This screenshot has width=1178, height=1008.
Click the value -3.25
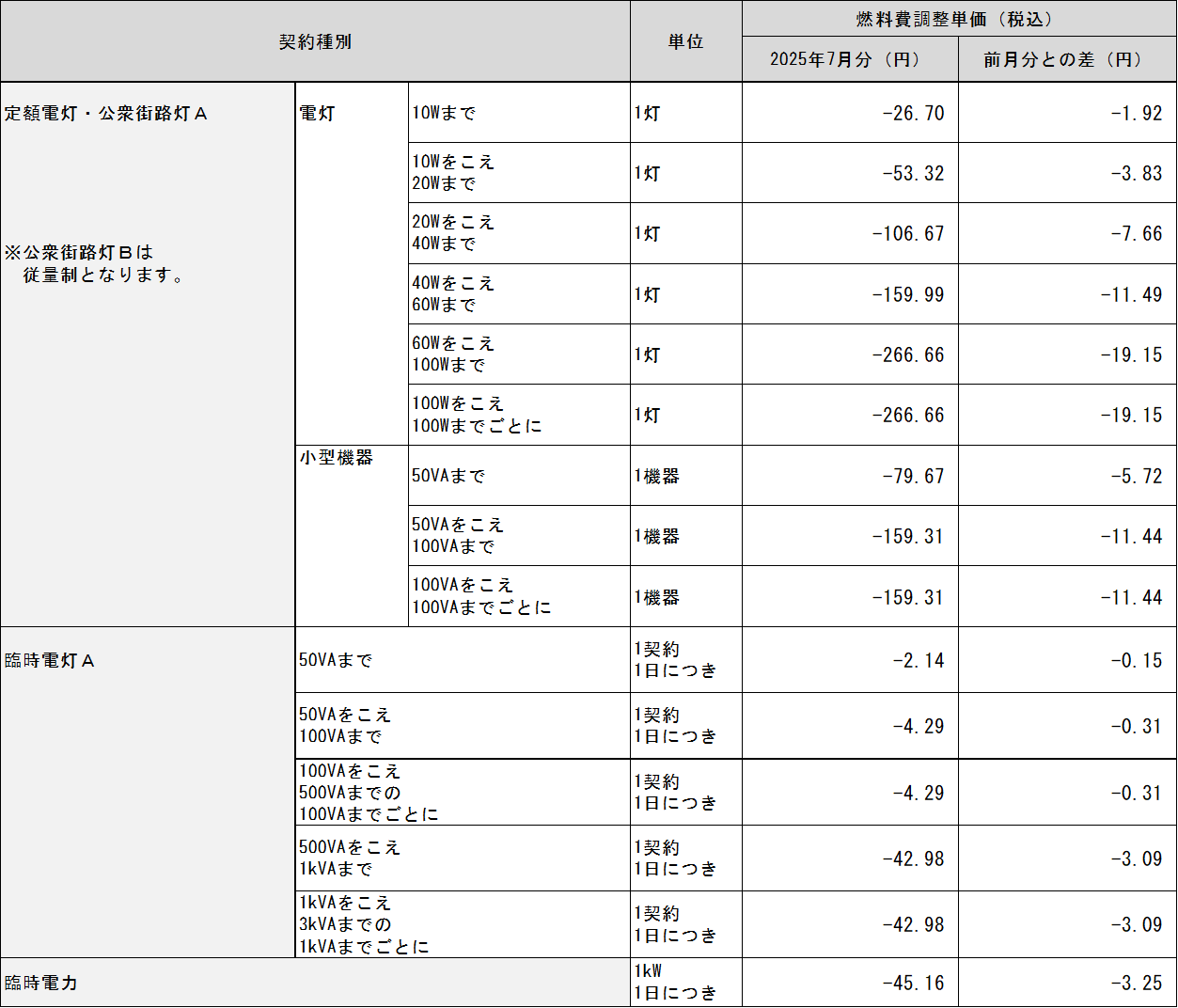[1136, 983]
